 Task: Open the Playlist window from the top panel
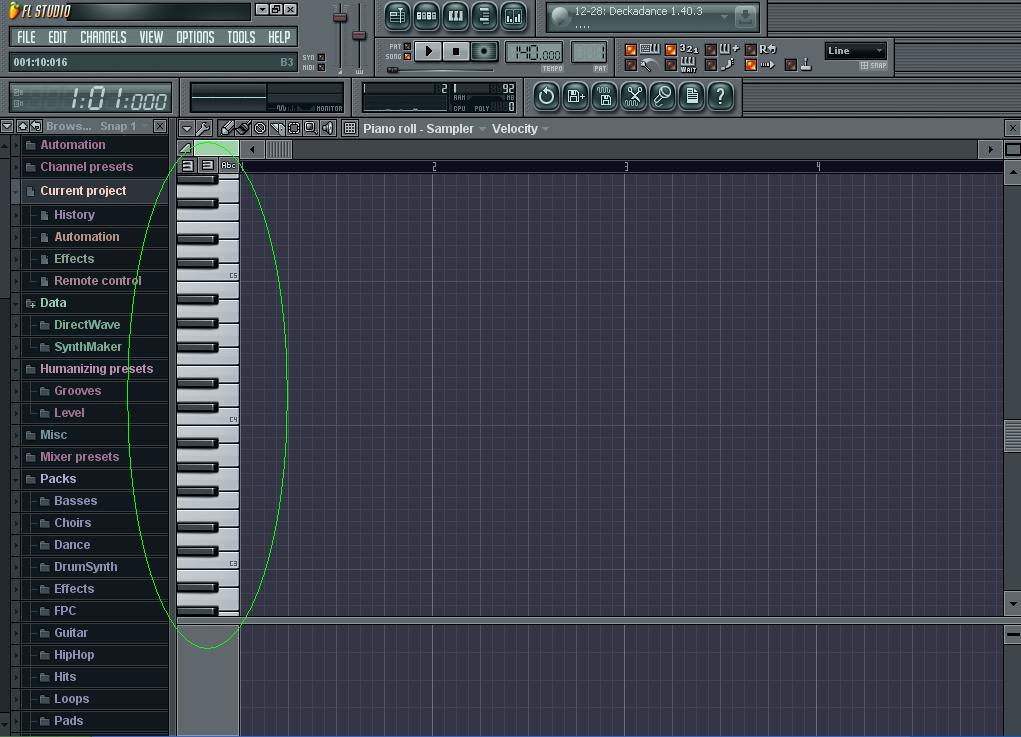click(397, 16)
